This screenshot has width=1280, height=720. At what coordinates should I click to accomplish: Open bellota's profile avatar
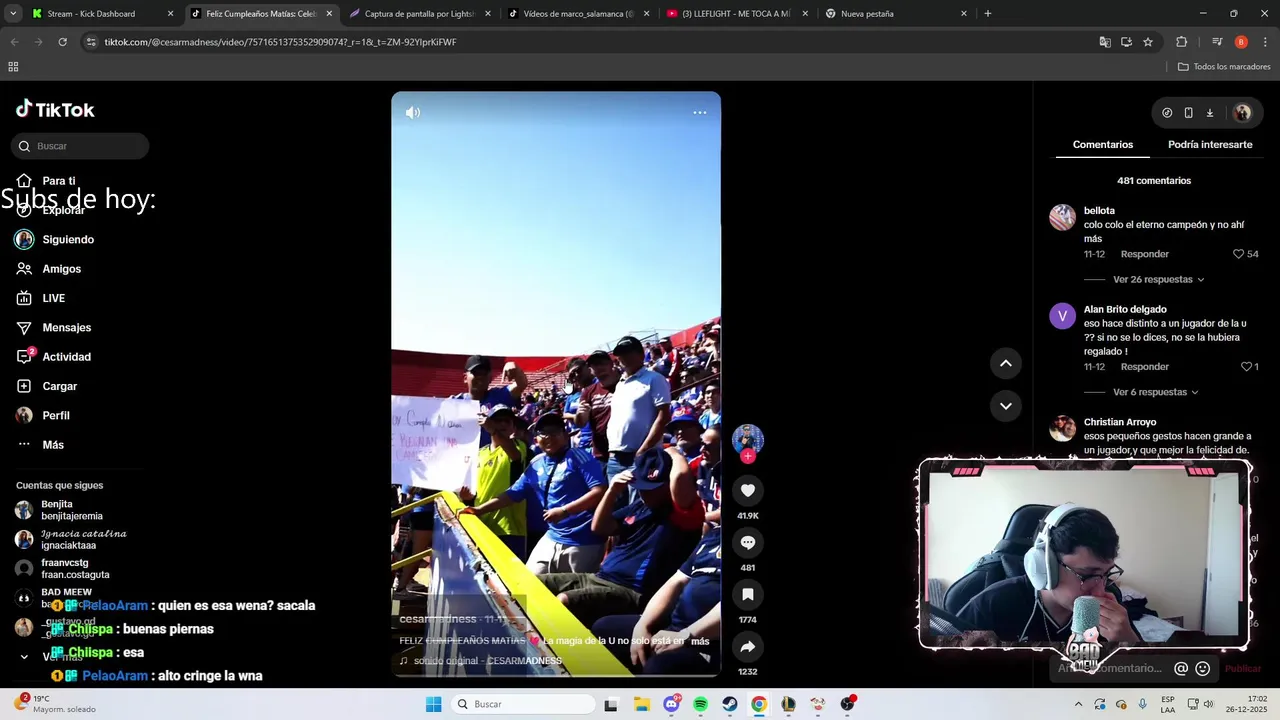point(1062,217)
